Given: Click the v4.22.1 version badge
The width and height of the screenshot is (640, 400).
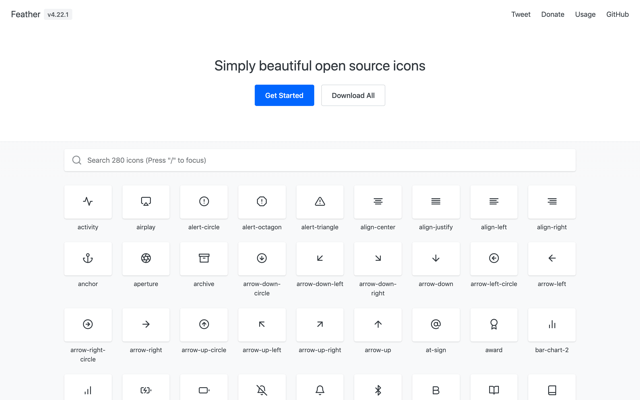Looking at the screenshot, I should [x=58, y=15].
